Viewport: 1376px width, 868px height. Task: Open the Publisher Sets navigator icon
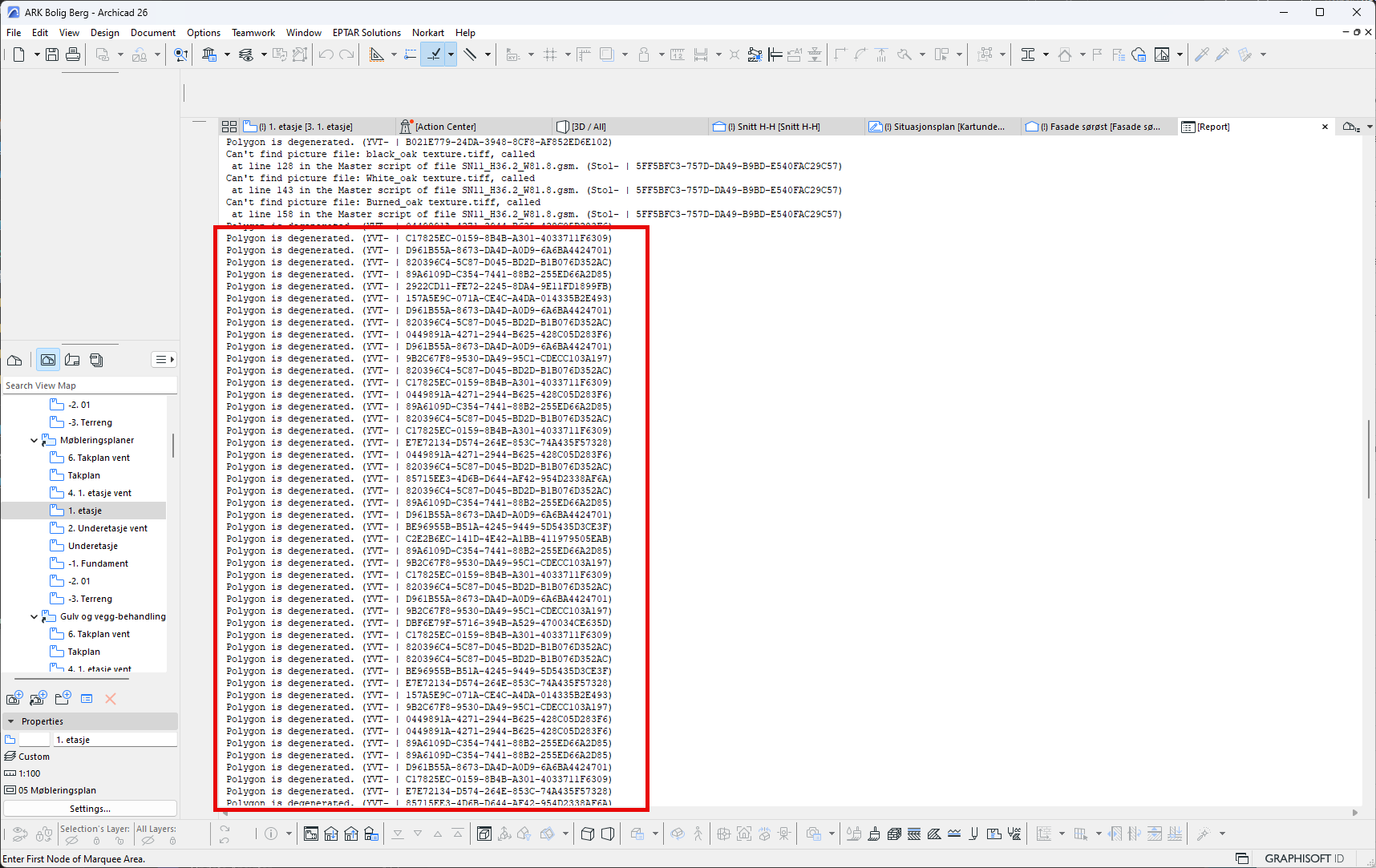96,360
